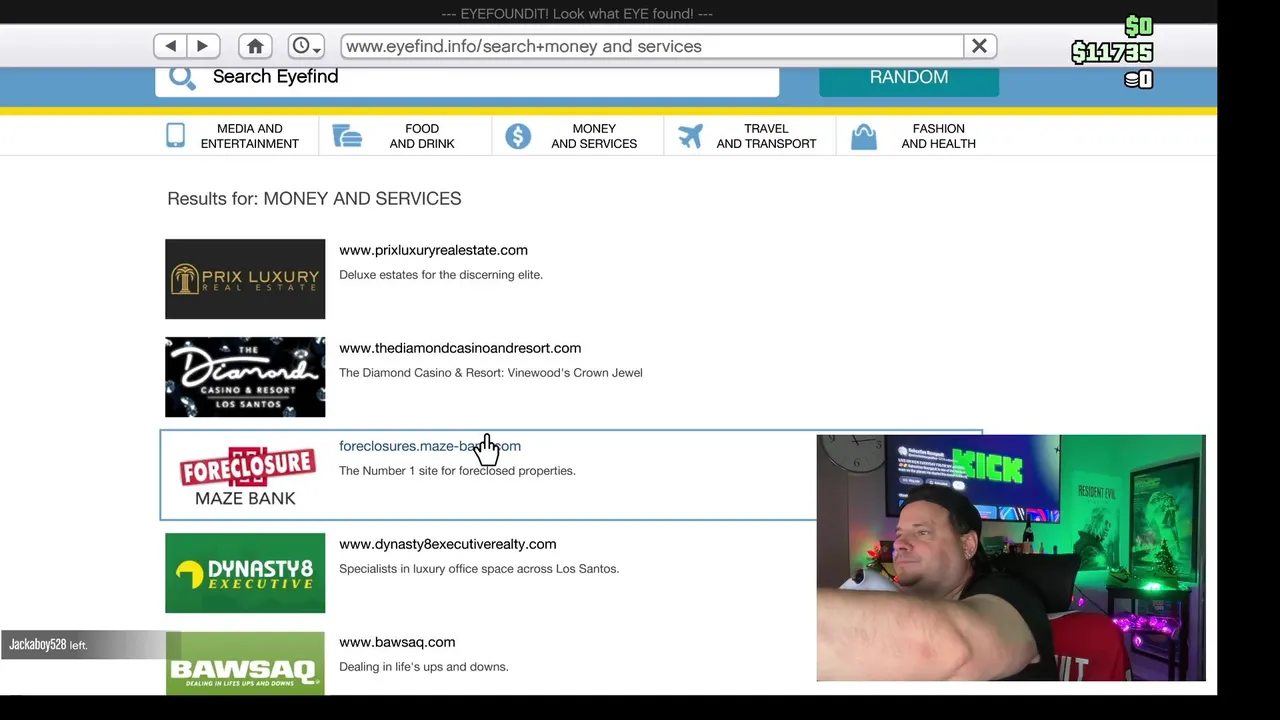This screenshot has height=720, width=1280.
Task: Open the Diamond Casino & Resort thumbnail
Action: coord(245,377)
